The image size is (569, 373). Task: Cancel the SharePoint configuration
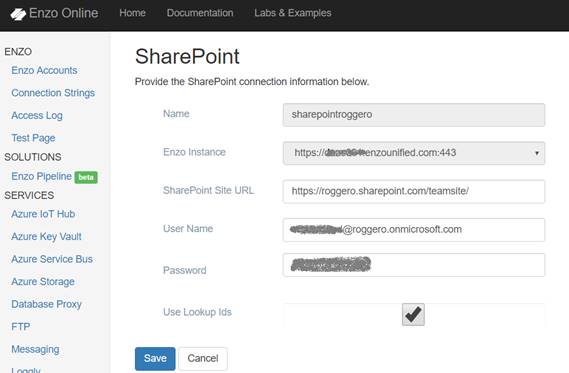click(203, 358)
